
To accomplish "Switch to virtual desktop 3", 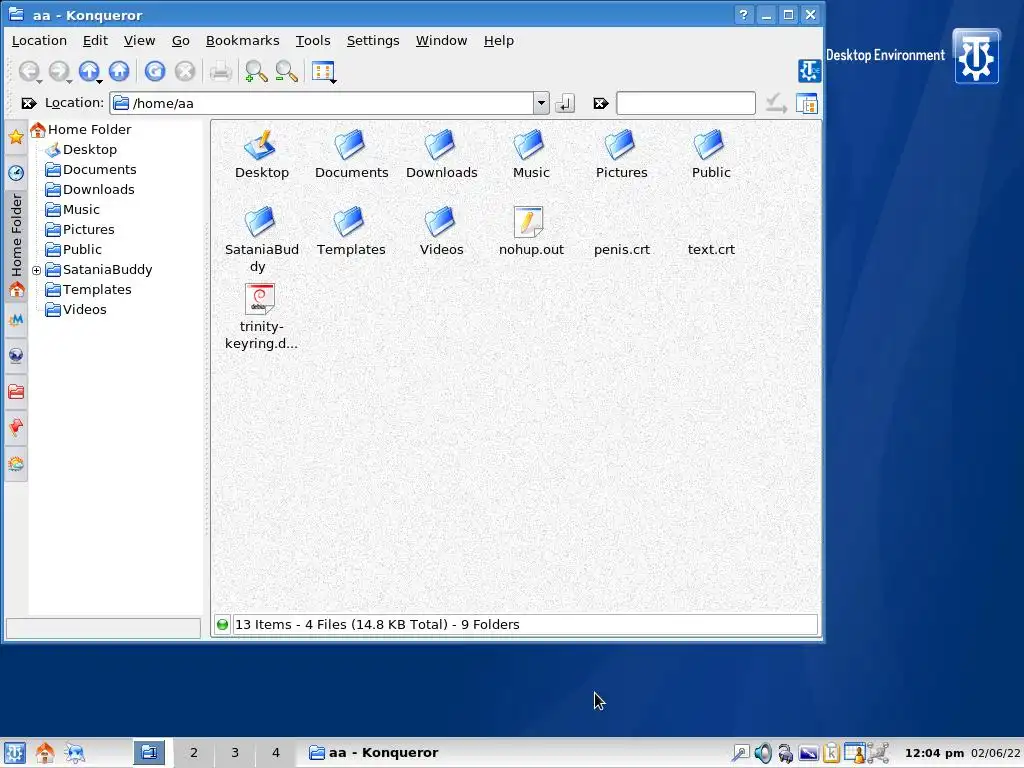I will [234, 753].
